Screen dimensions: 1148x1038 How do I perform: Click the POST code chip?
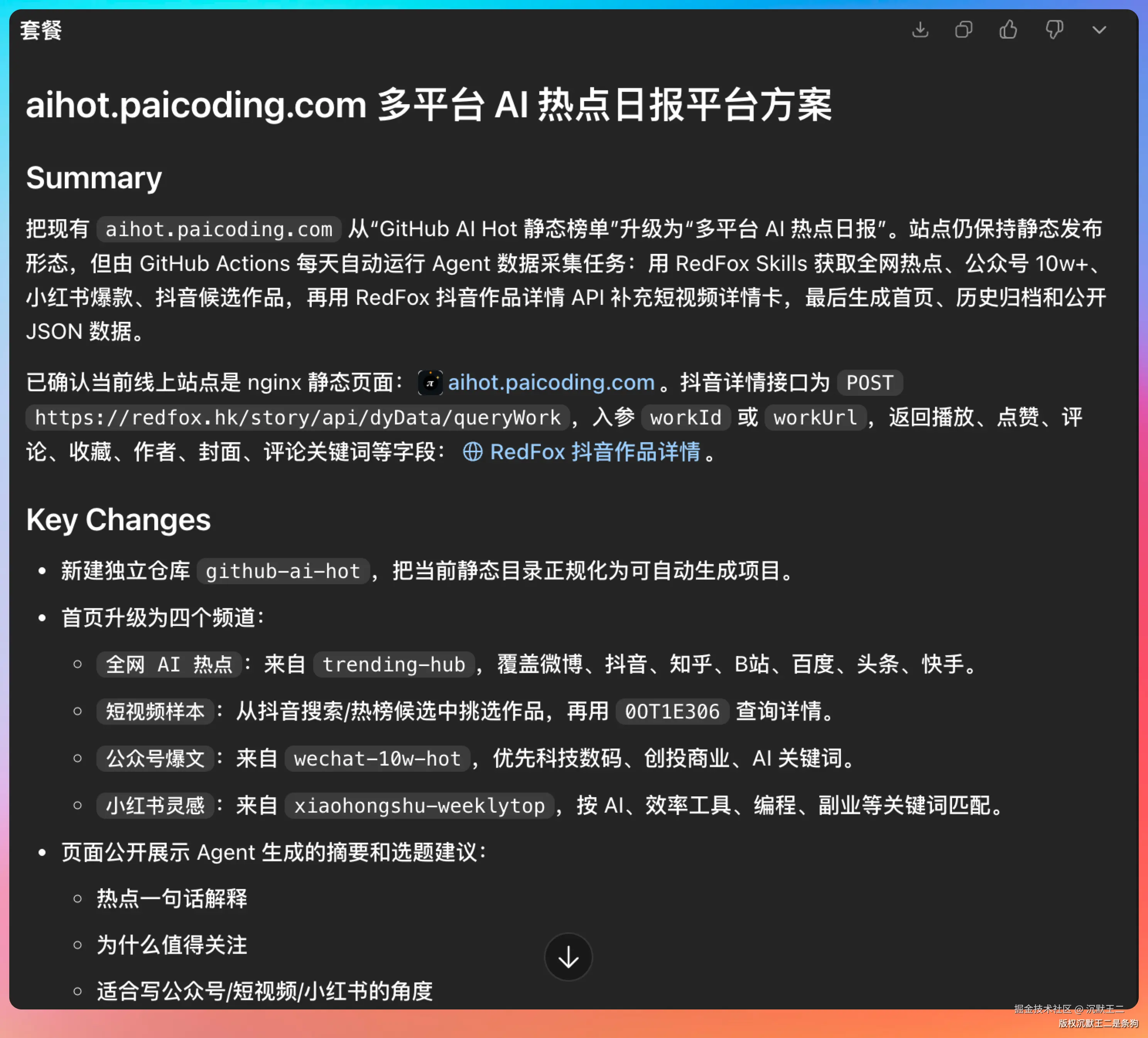869,383
